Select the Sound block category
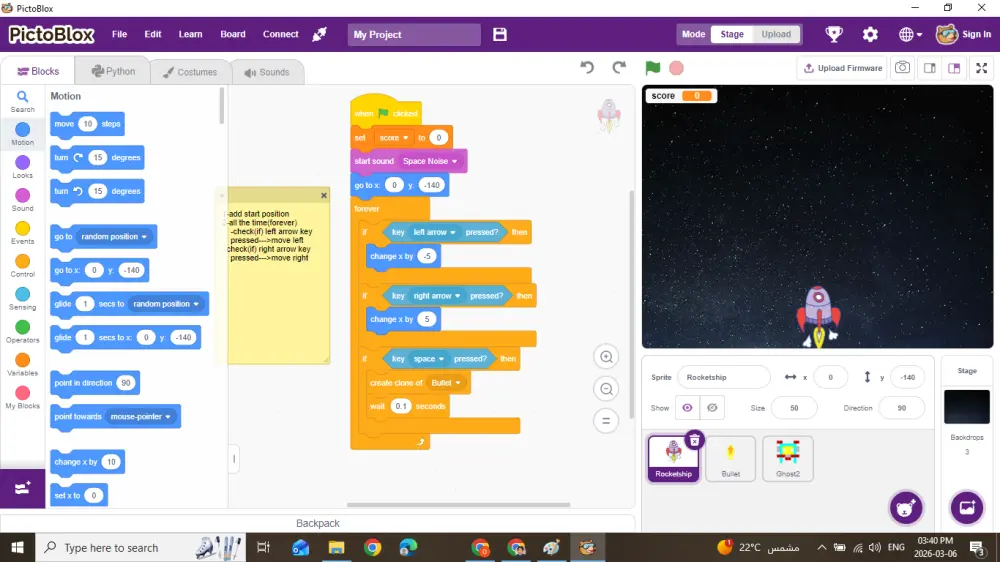1000x562 pixels. 22,200
